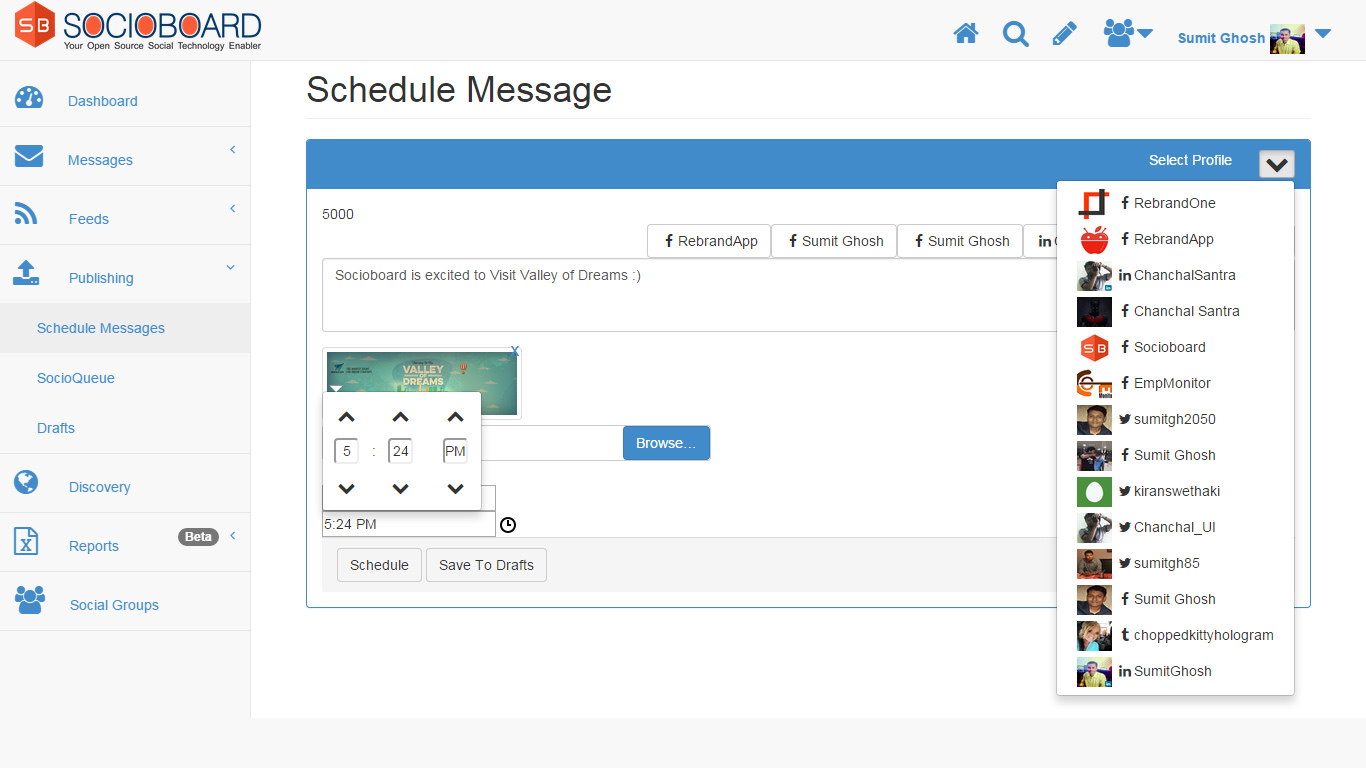Select Schedule Messages submenu item
Screen dimensions: 1366x768
pos(101,328)
